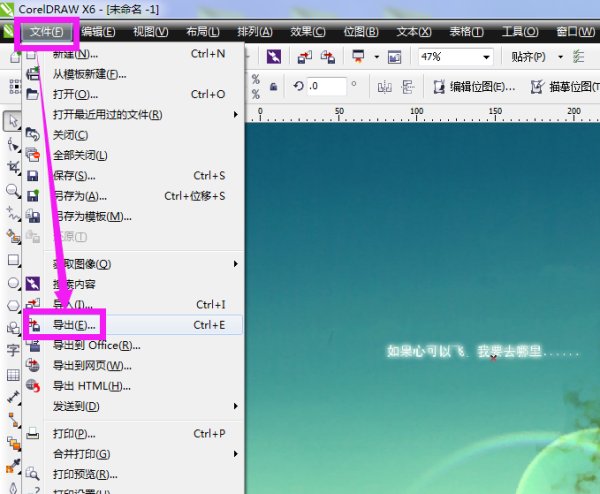
Task: Select the Connector tool in toolbox
Action: 13,420
